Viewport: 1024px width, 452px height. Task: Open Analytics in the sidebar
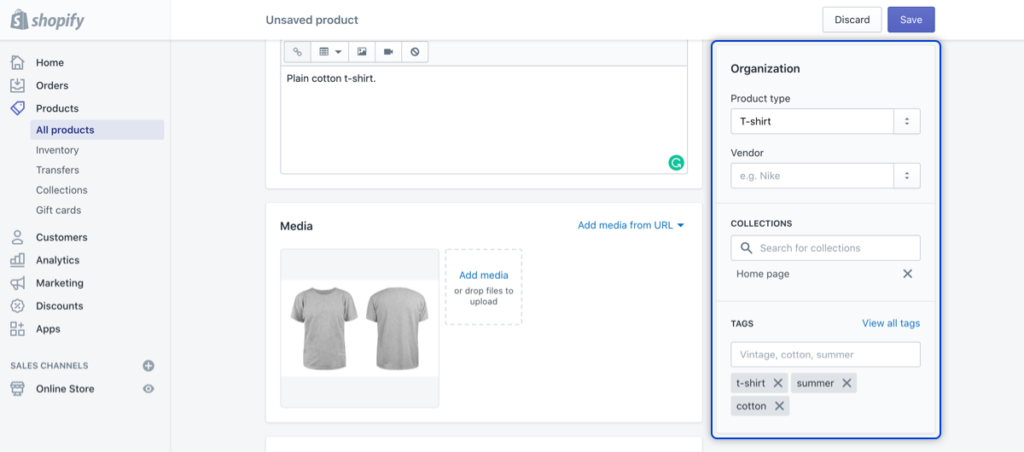pyautogui.click(x=57, y=260)
